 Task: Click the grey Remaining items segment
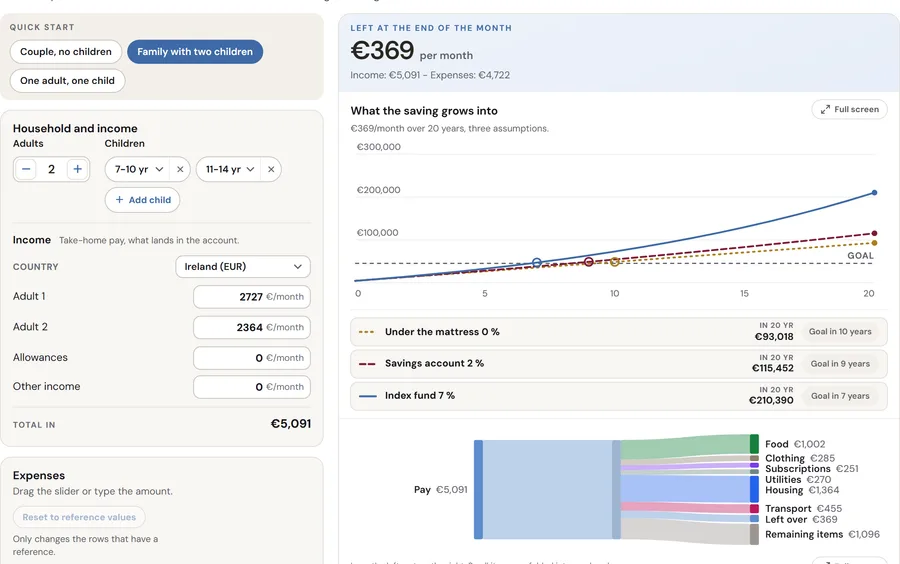(x=754, y=534)
